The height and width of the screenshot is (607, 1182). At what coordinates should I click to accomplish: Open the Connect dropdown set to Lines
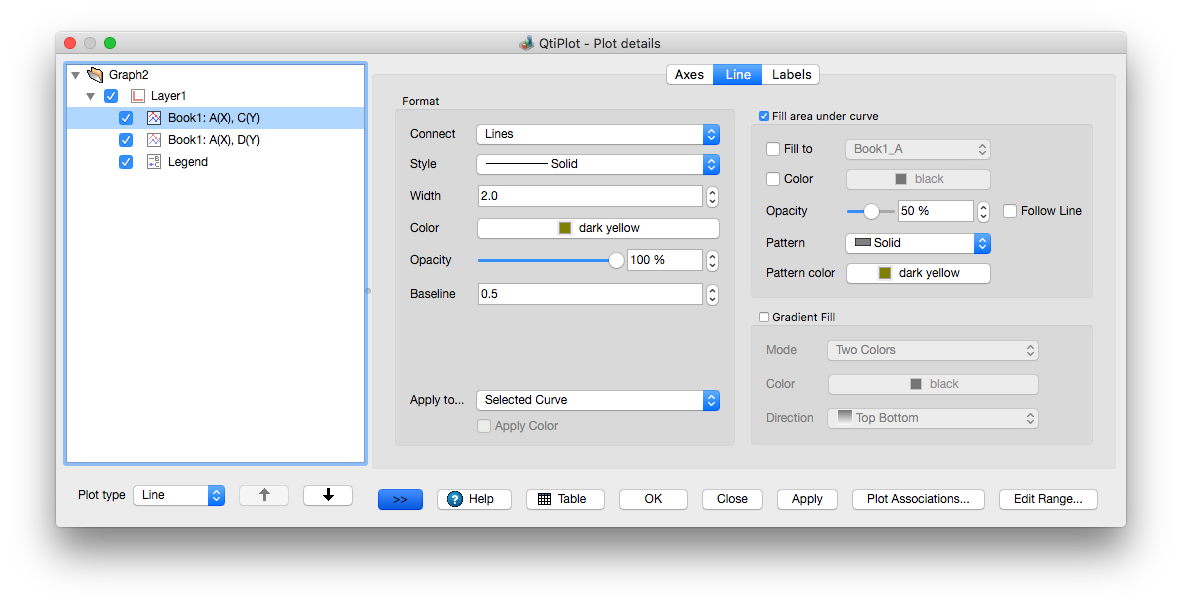(597, 134)
